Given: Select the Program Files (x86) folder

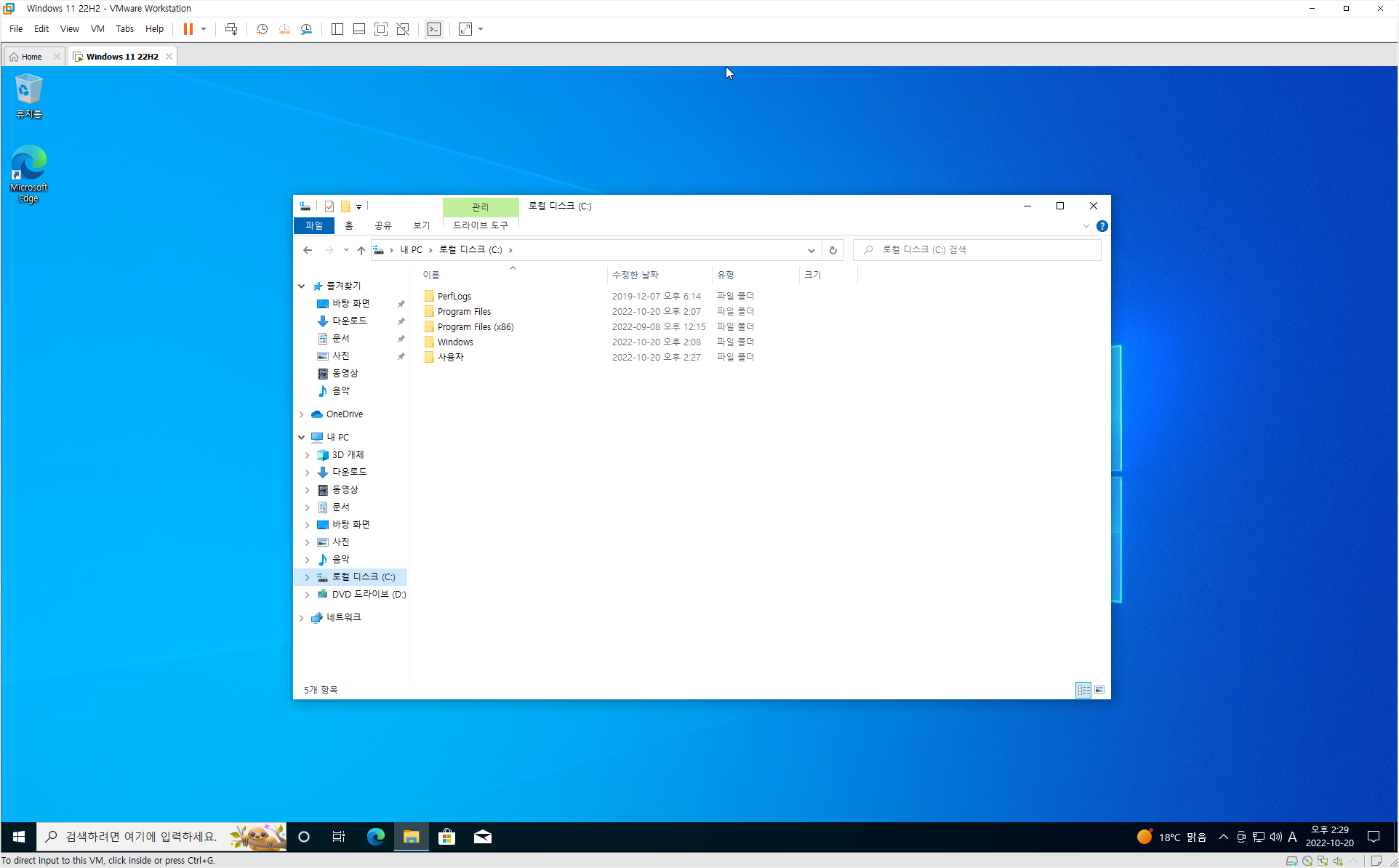Looking at the screenshot, I should 476,327.
